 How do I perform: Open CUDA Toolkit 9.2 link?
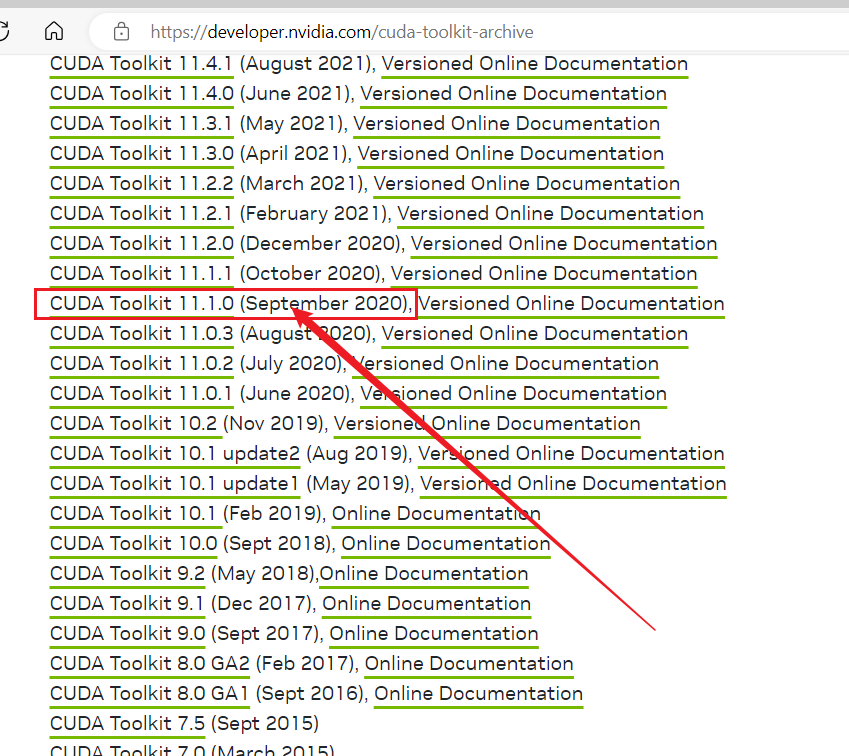point(128,573)
